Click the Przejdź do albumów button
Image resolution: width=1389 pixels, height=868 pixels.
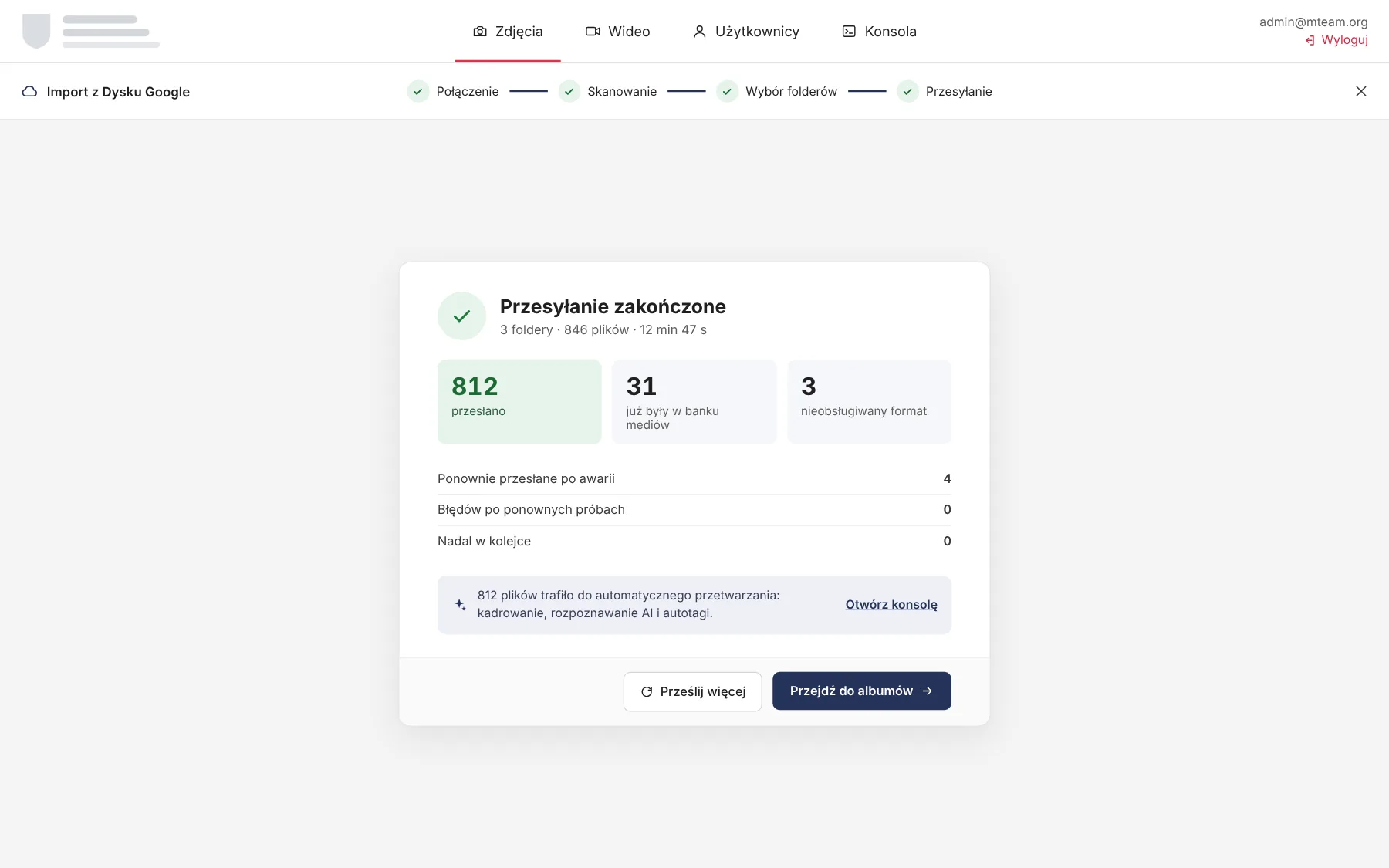[861, 691]
